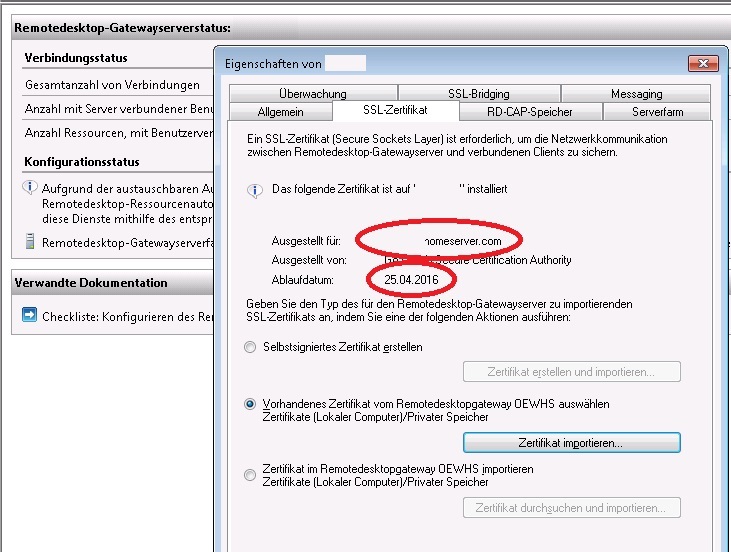Click Zertifikat durchsuchen und importieren button

pos(572,508)
